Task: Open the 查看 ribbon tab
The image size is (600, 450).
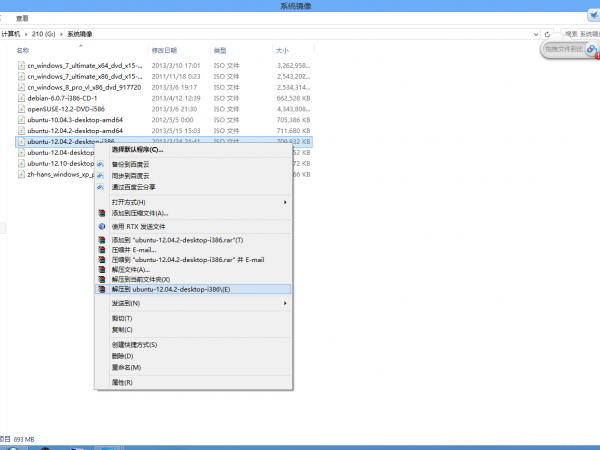Action: coord(22,18)
